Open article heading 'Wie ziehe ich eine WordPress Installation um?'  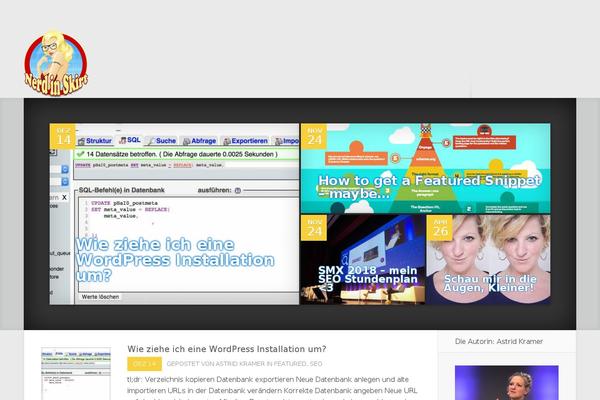click(x=227, y=349)
